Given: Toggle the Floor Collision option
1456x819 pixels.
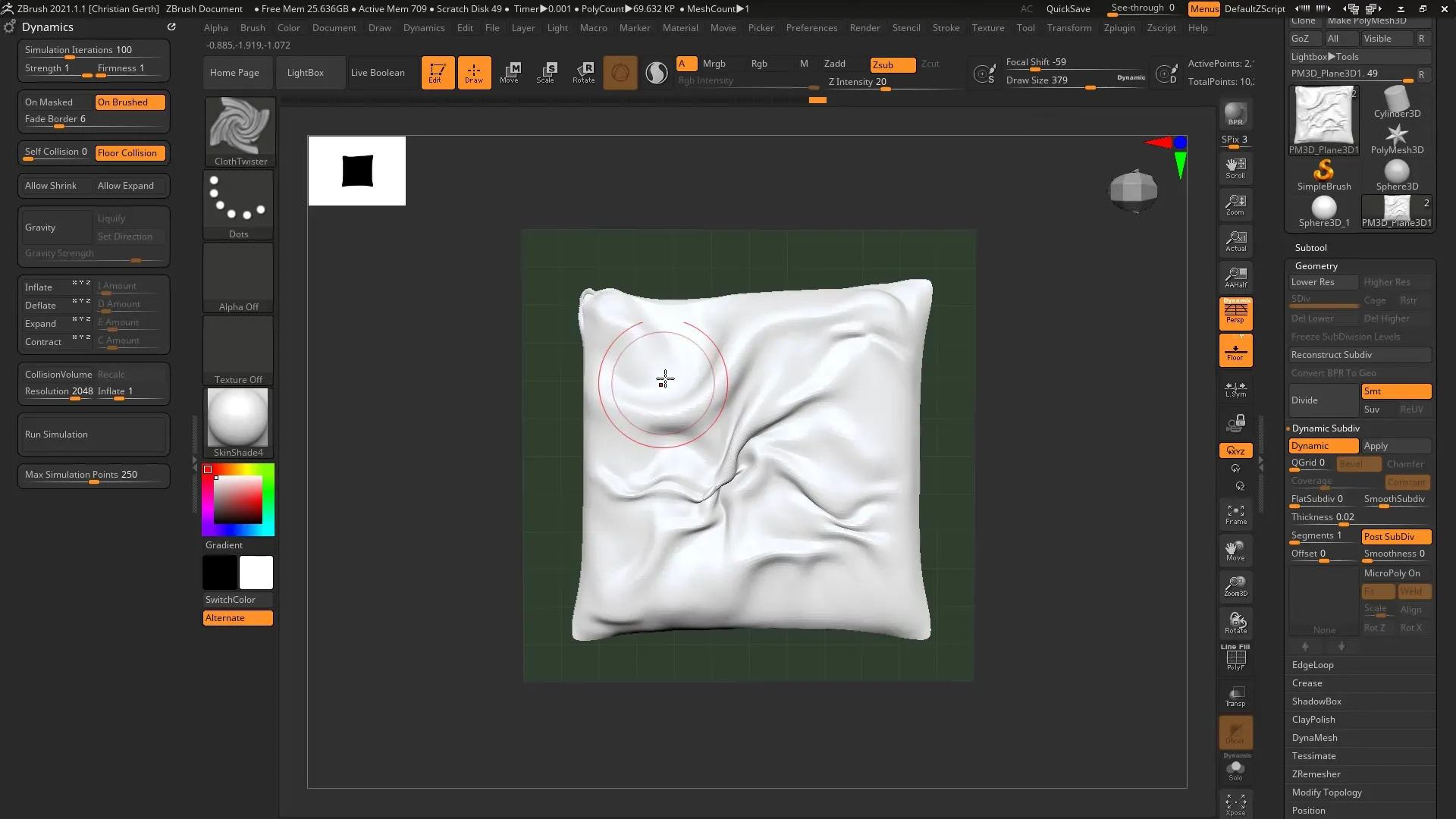Looking at the screenshot, I should pos(130,153).
